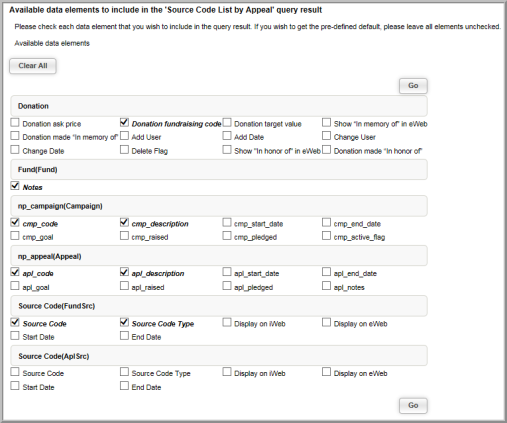
Task: Check the cmp_start_date checkbox
Action: point(227,222)
